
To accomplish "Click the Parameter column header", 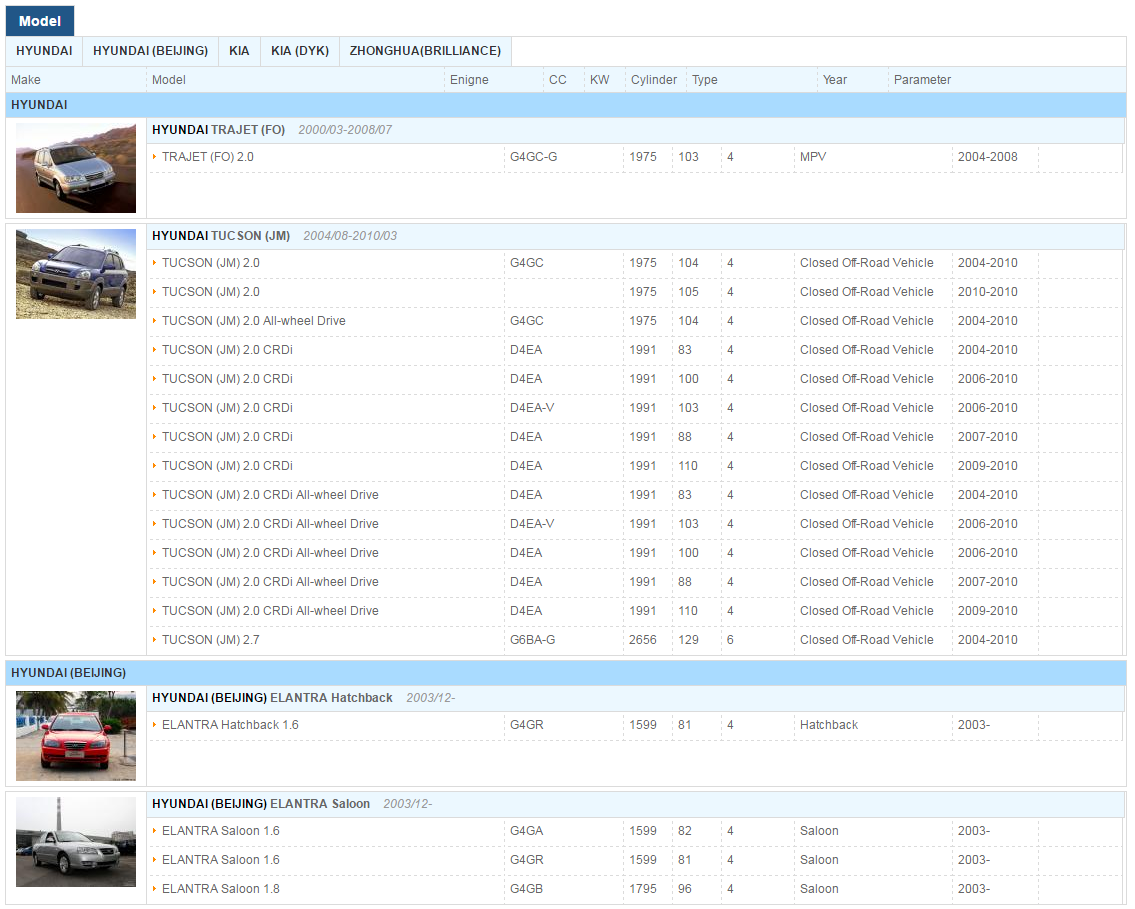I will click(x=922, y=80).
